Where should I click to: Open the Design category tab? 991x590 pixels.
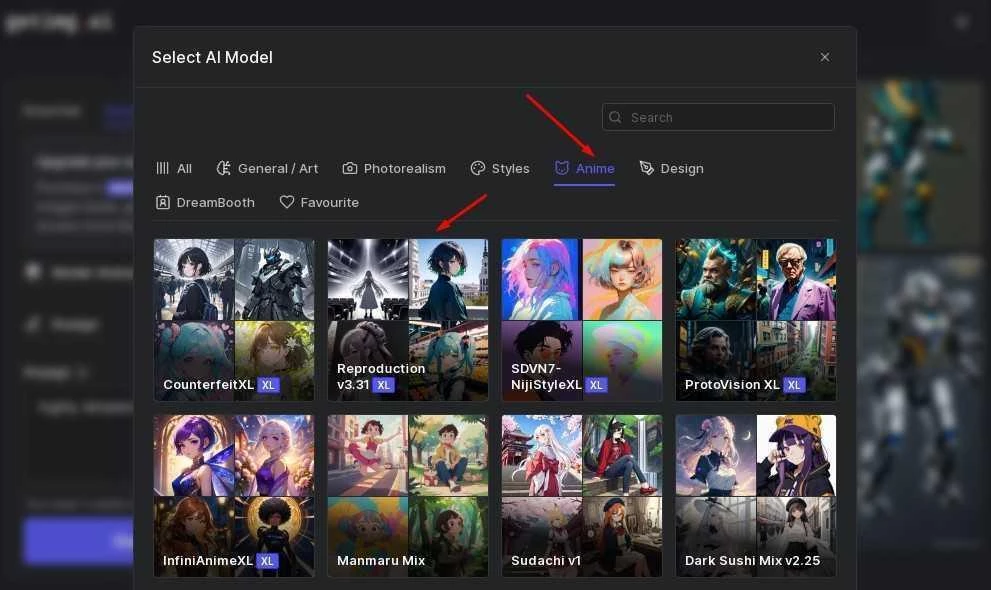(x=671, y=169)
